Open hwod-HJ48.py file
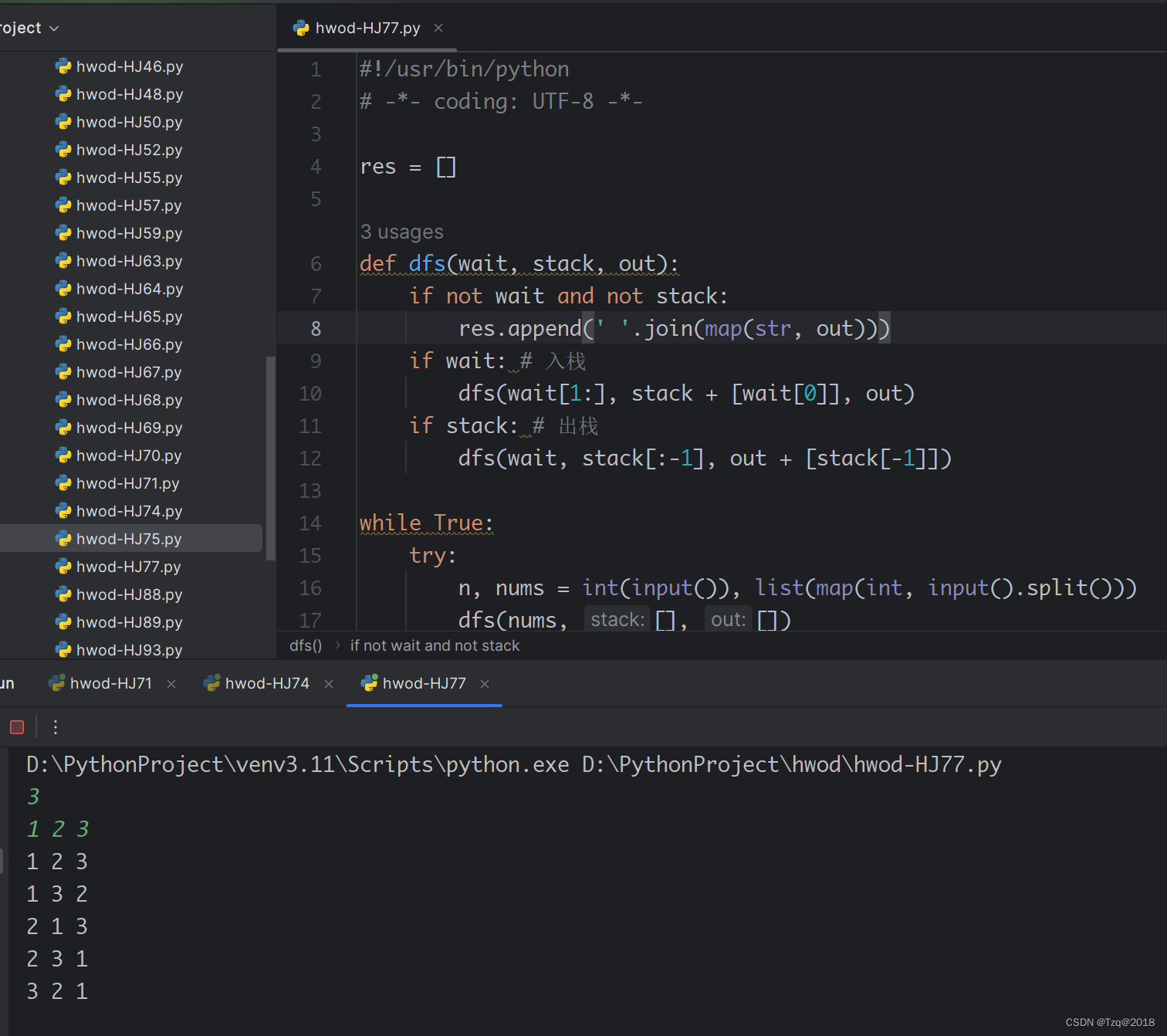The width and height of the screenshot is (1167, 1036). (130, 94)
